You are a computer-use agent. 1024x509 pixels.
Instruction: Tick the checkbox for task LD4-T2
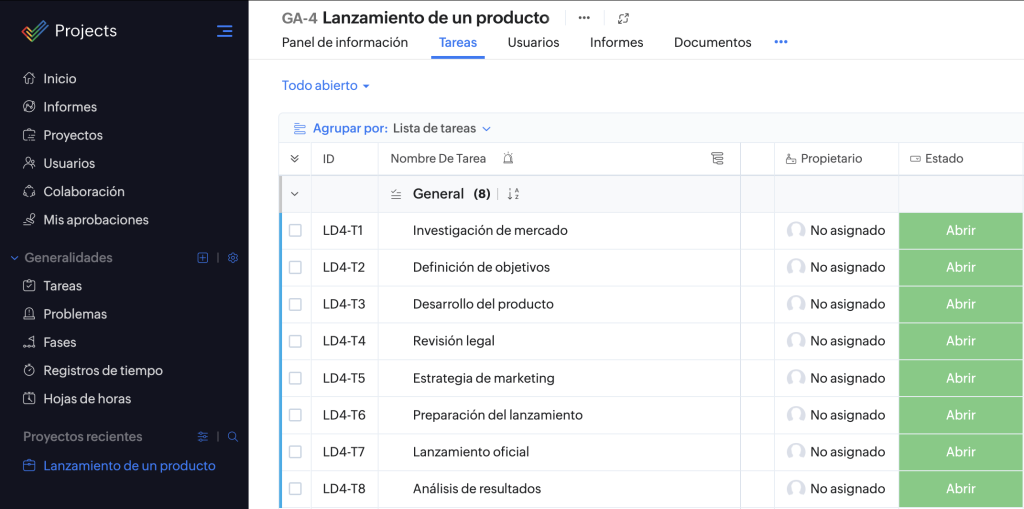tap(295, 267)
